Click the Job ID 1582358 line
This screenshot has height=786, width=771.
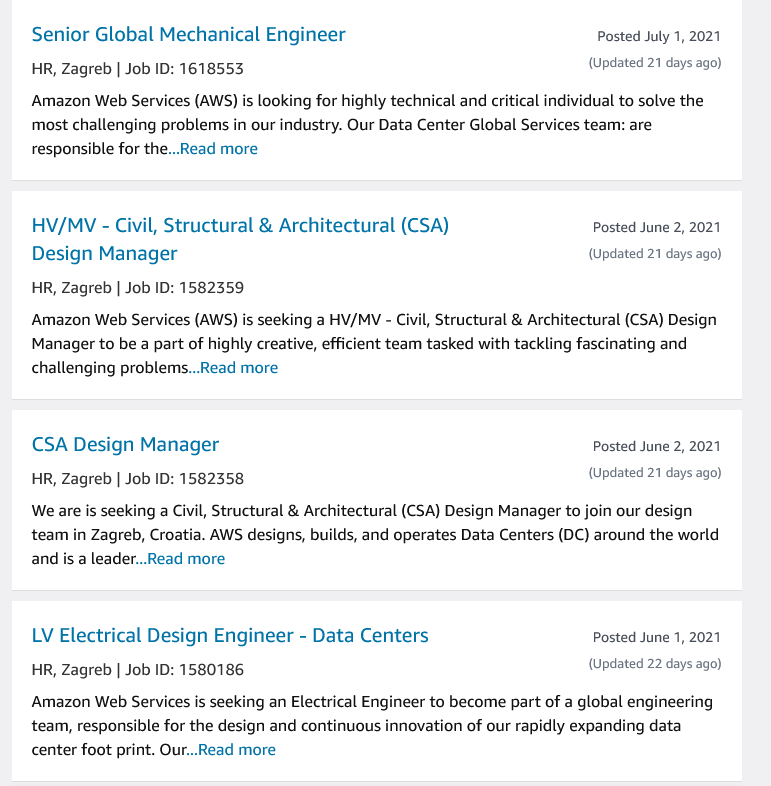[x=137, y=479]
